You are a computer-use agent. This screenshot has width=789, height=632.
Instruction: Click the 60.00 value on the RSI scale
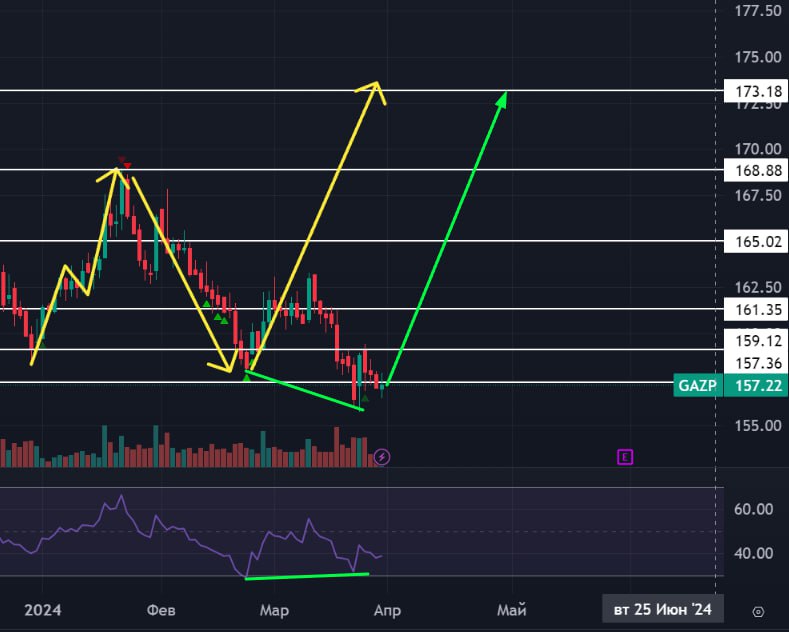pos(753,509)
